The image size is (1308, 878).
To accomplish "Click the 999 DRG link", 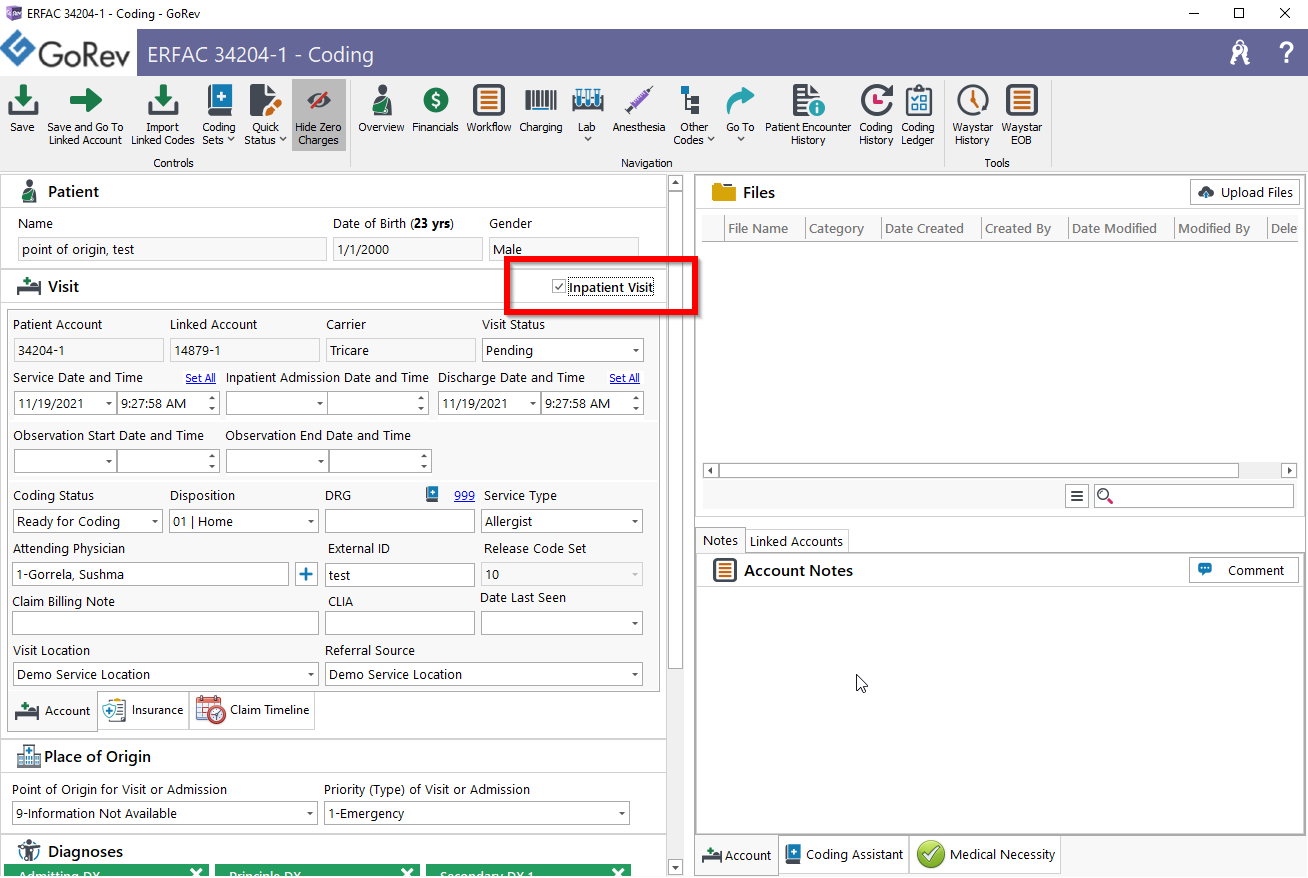I will point(464,495).
